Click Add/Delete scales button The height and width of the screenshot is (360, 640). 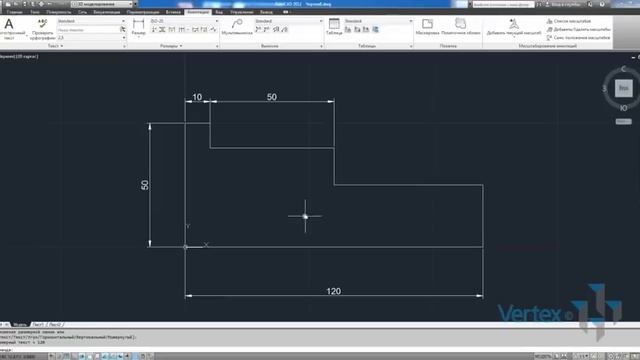578,29
